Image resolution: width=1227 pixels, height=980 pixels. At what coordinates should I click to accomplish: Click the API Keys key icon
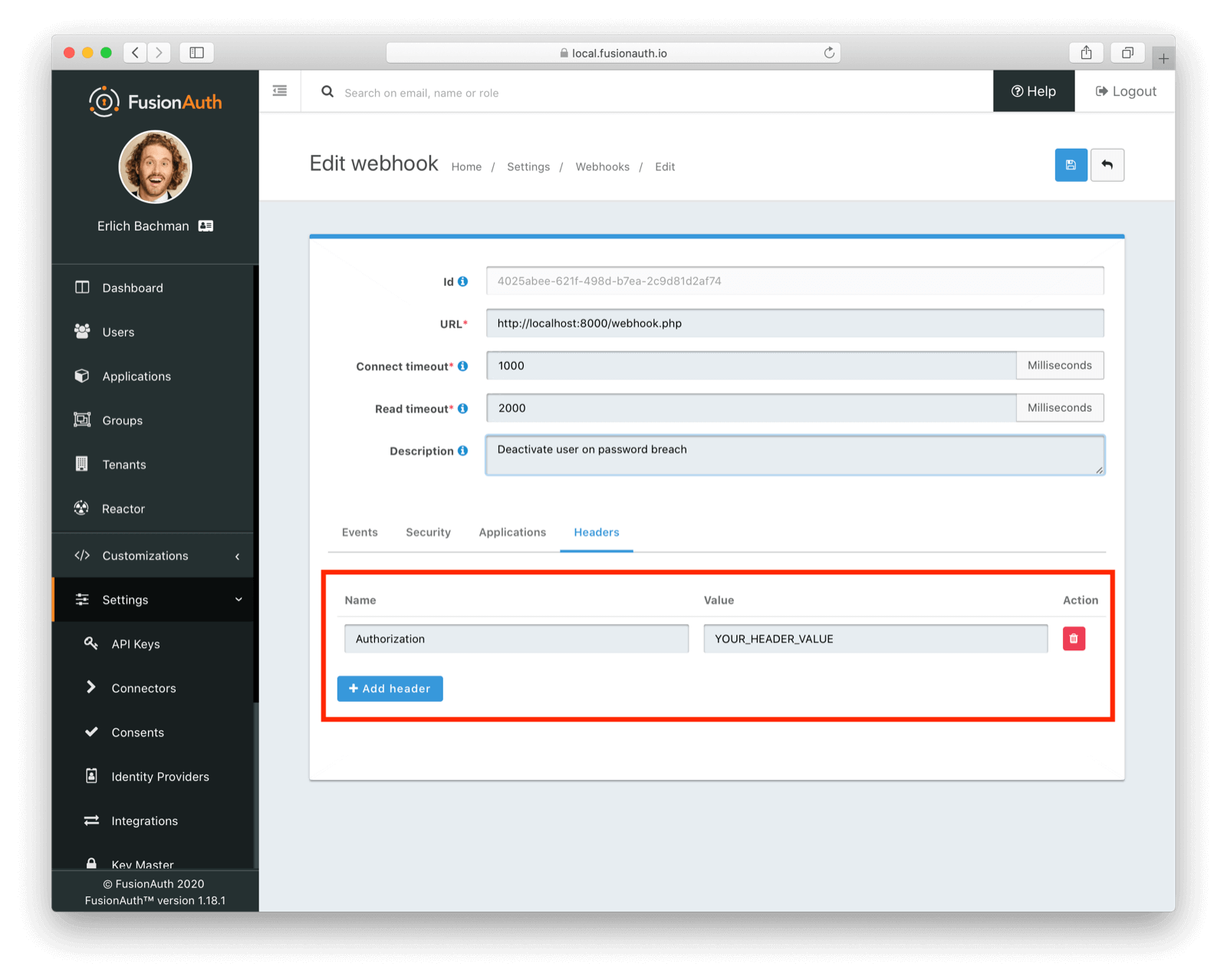(x=91, y=643)
